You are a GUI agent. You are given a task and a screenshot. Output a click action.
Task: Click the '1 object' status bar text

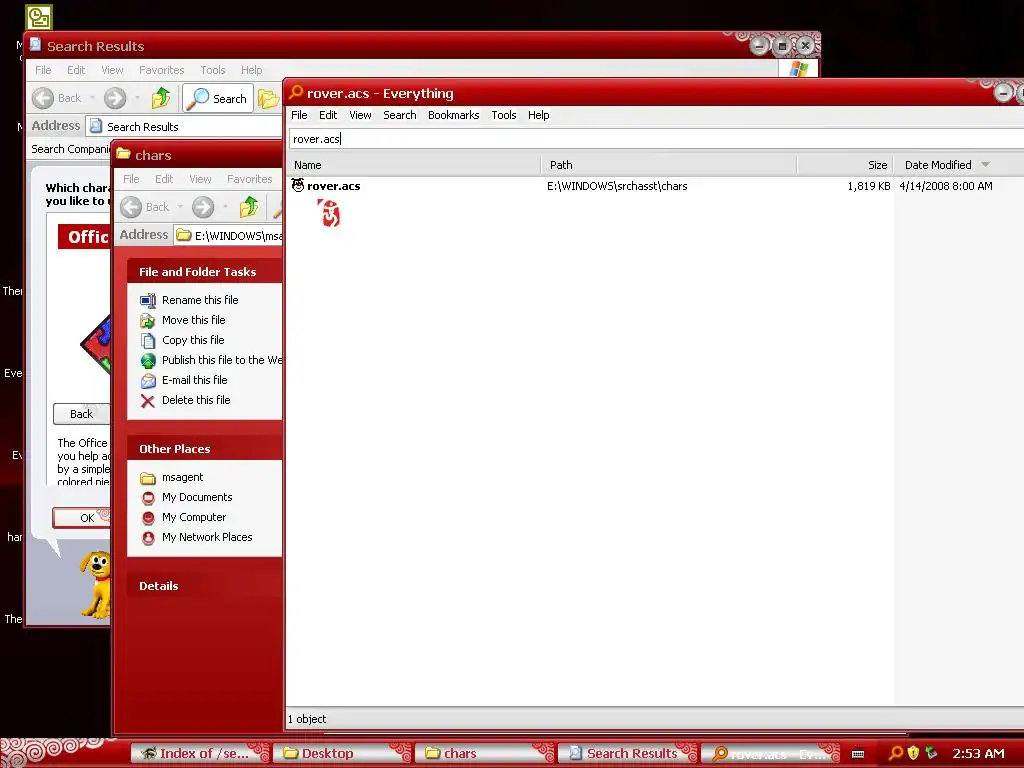click(307, 719)
